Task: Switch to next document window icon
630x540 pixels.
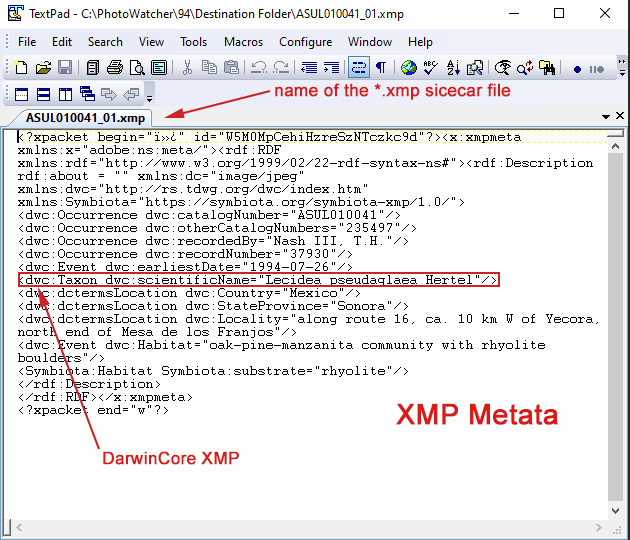Action: pyautogui.click(x=109, y=95)
